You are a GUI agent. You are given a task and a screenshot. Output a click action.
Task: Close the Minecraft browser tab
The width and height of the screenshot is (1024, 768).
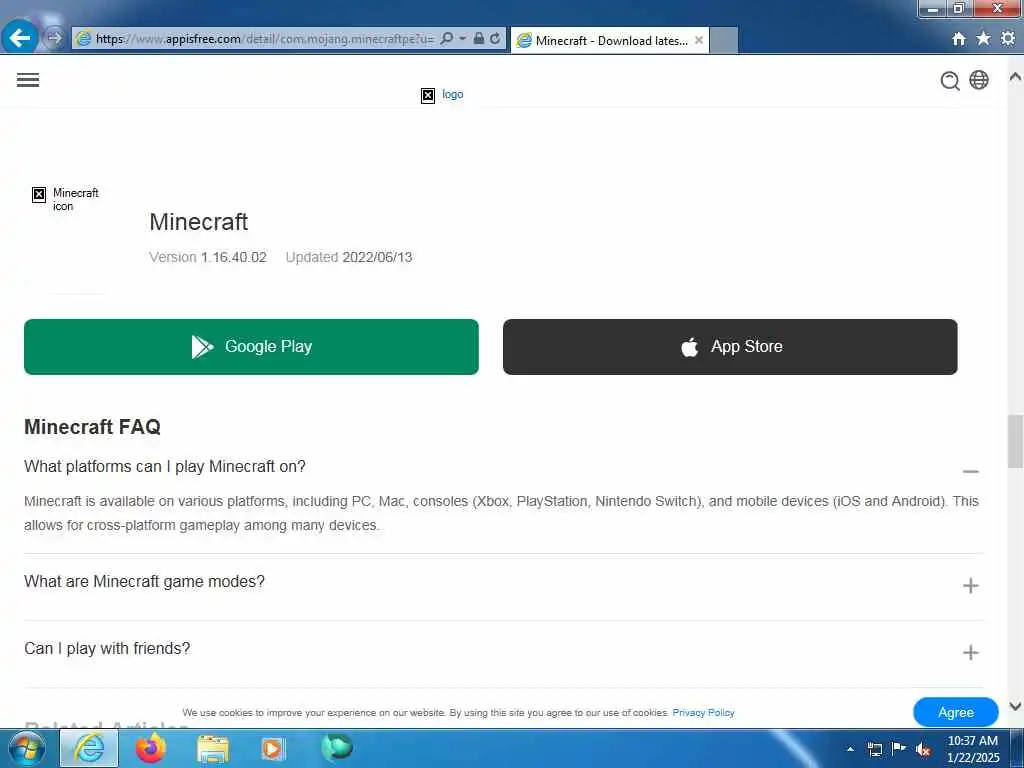(x=699, y=40)
